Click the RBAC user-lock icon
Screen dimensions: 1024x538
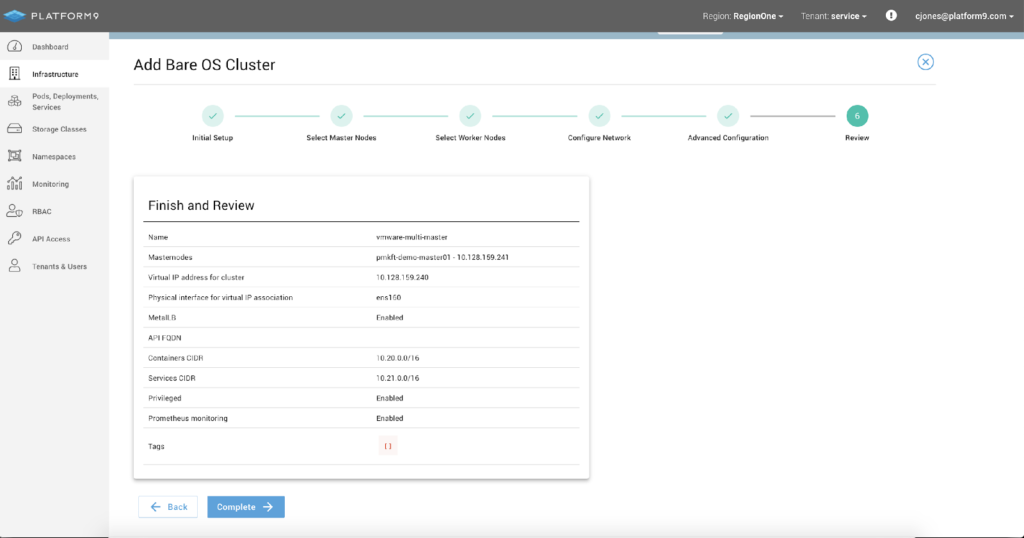15,211
